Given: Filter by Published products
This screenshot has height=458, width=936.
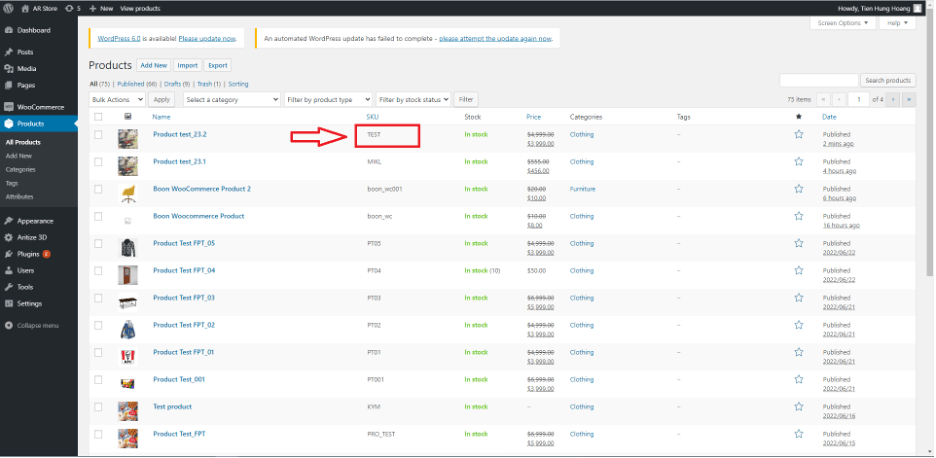Looking at the screenshot, I should pos(131,84).
